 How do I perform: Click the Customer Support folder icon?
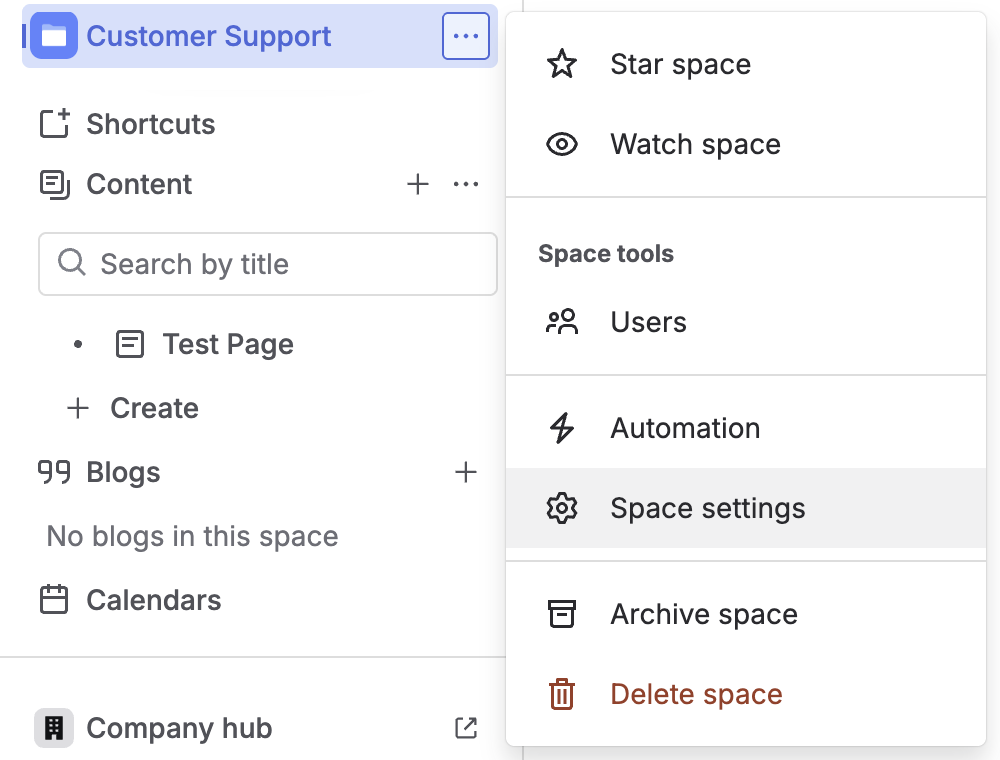[x=54, y=37]
